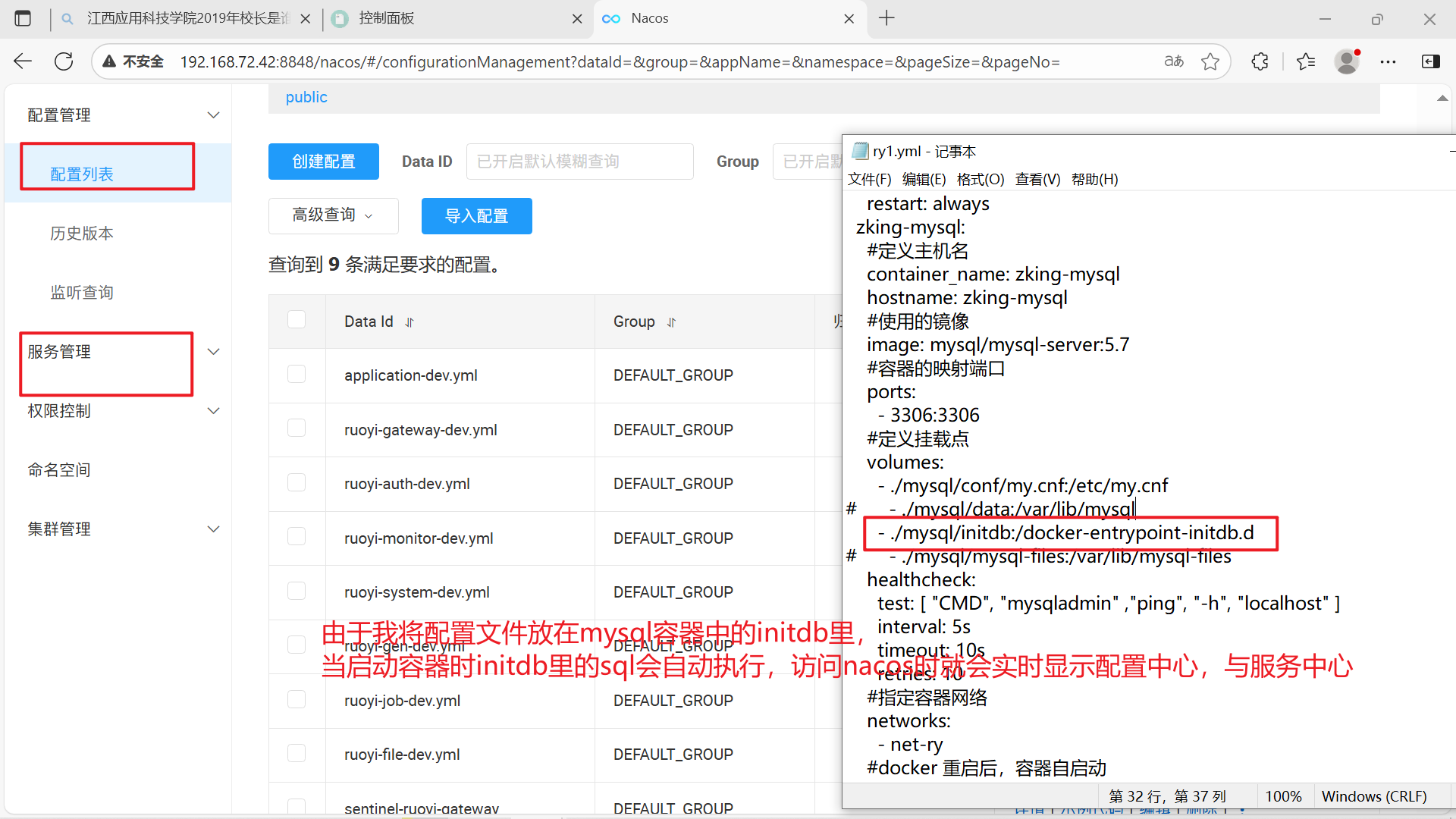Open the browser profile avatar
The height and width of the screenshot is (819, 1456).
click(1347, 61)
